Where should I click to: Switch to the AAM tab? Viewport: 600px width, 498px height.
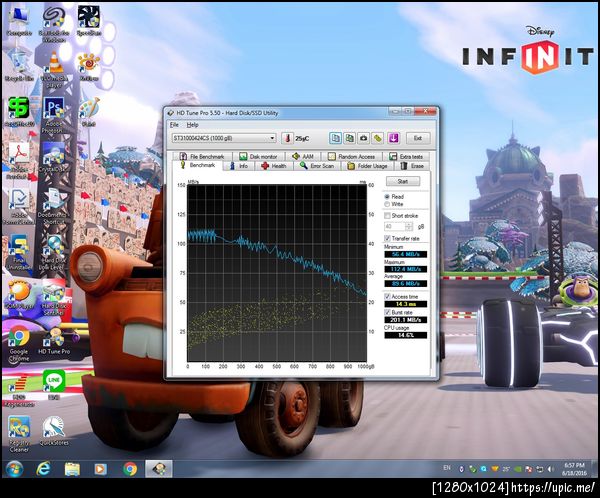303,157
